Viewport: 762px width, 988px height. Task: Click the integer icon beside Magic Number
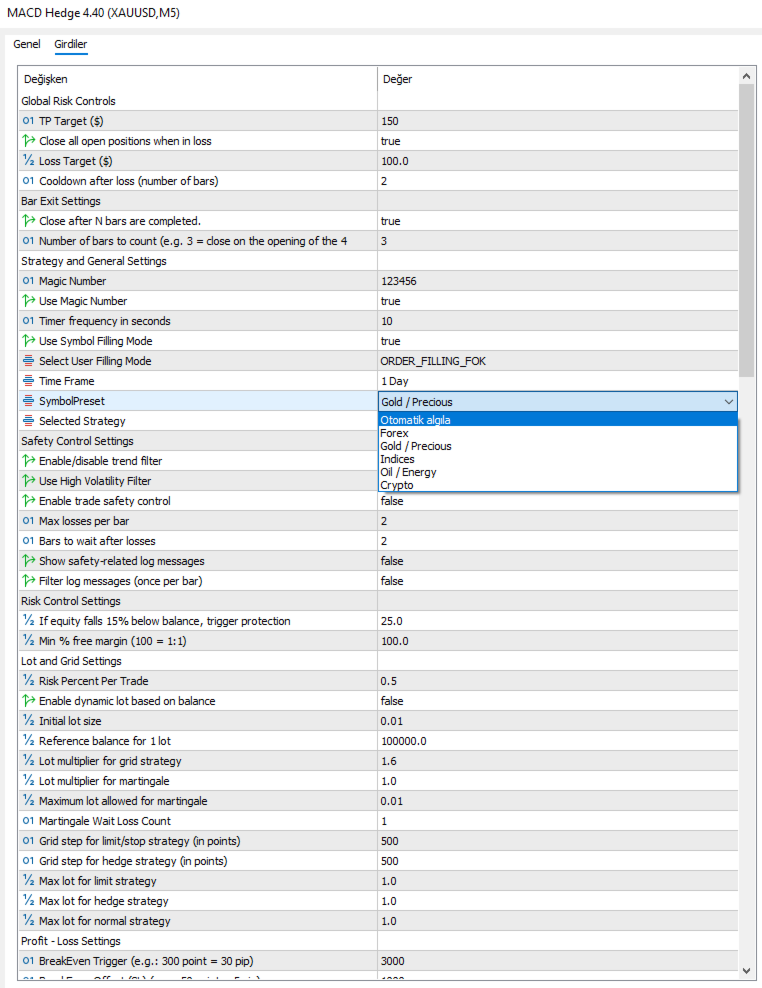click(x=28, y=281)
